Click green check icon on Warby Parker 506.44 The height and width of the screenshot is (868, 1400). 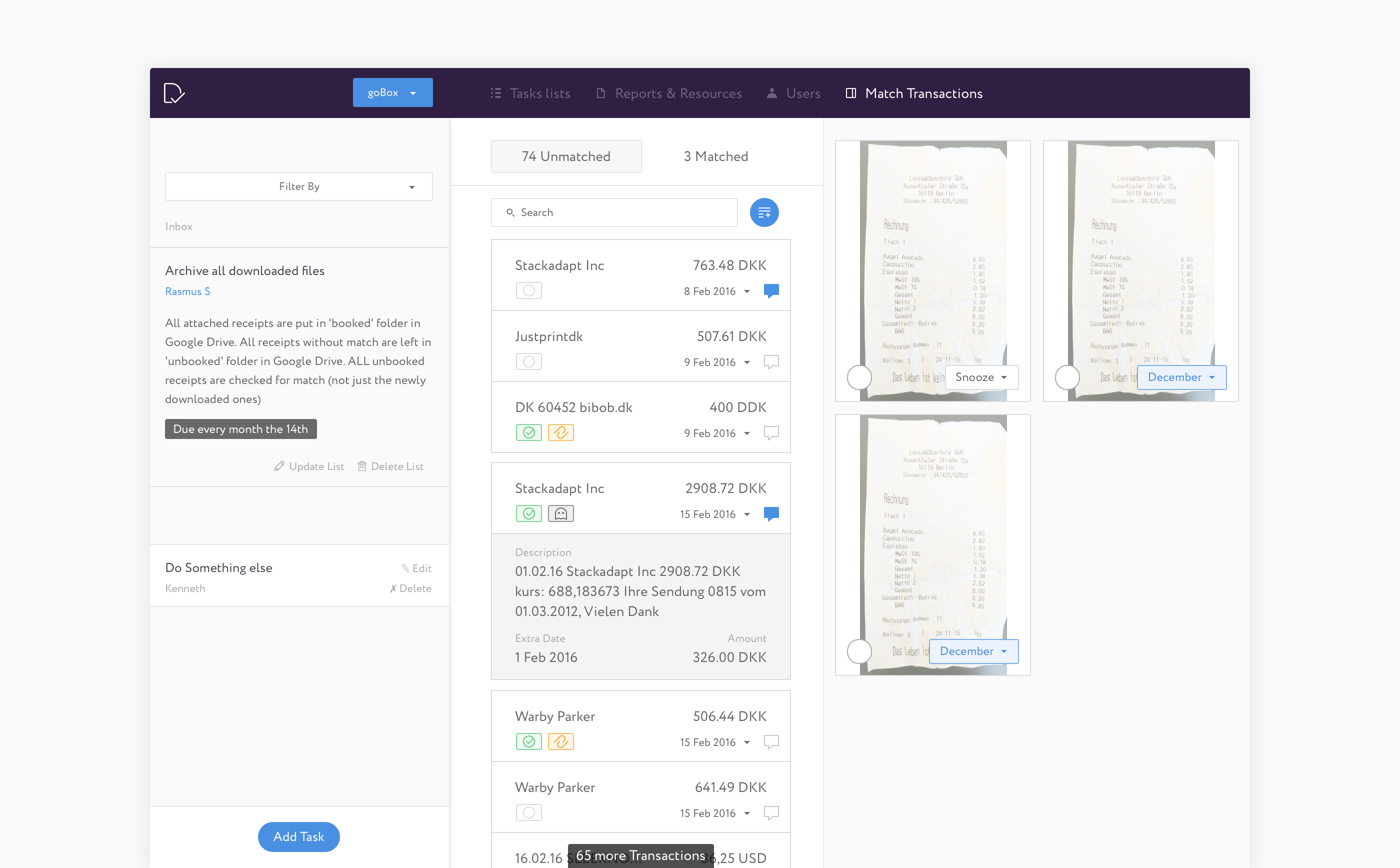[528, 741]
